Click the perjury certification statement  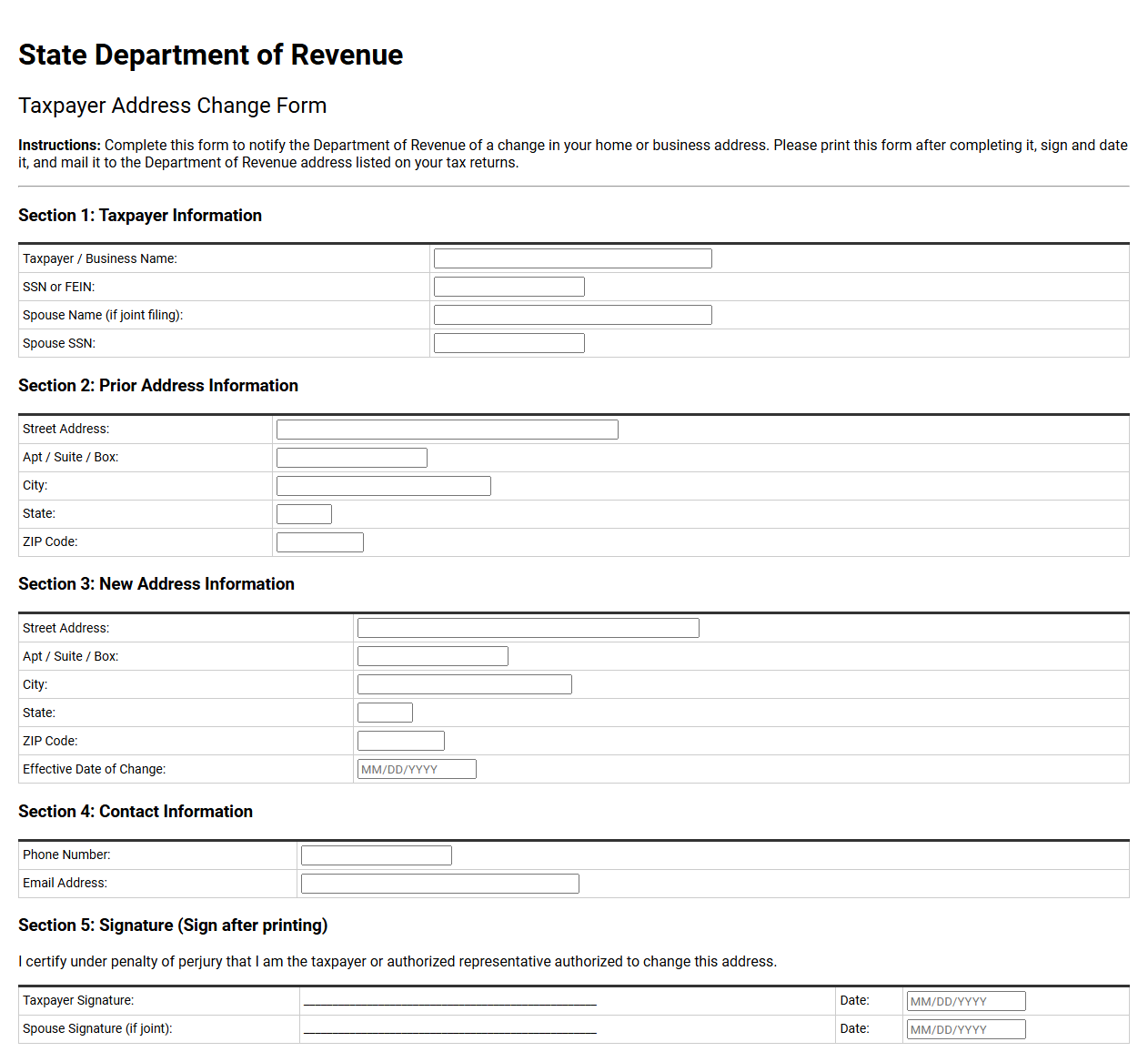[398, 962]
